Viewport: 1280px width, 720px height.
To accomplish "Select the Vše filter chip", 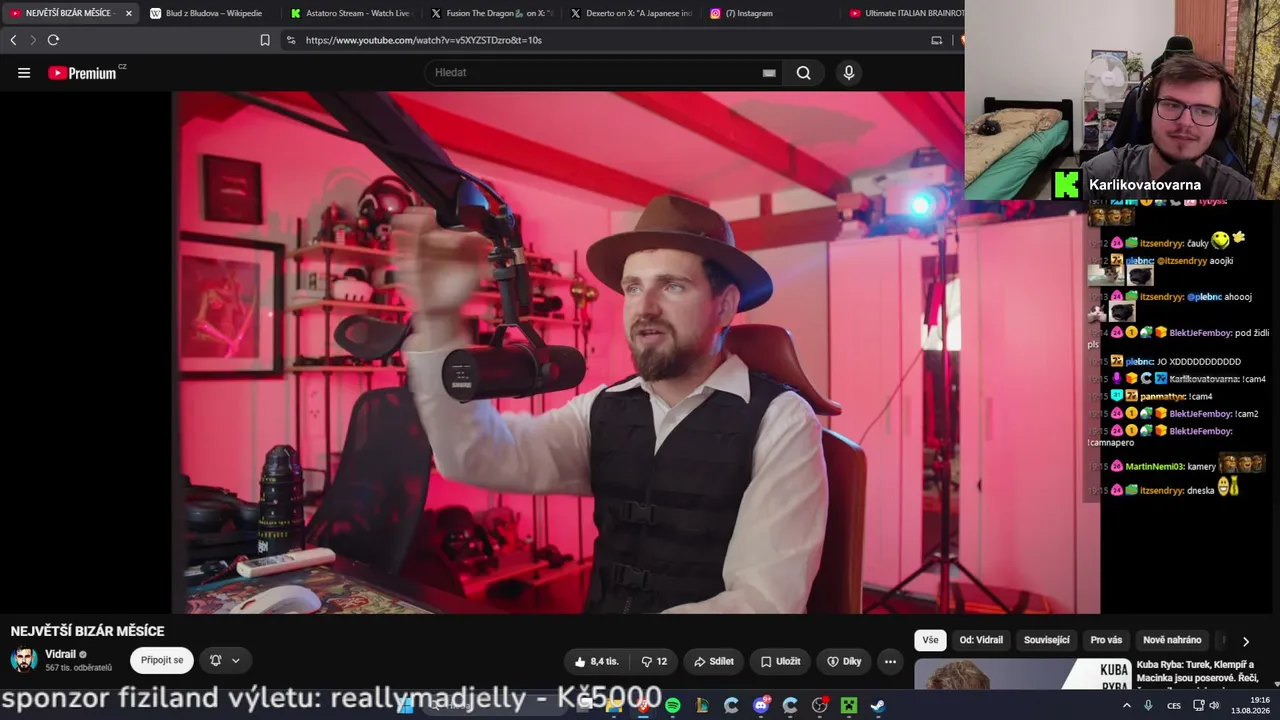I will 930,640.
